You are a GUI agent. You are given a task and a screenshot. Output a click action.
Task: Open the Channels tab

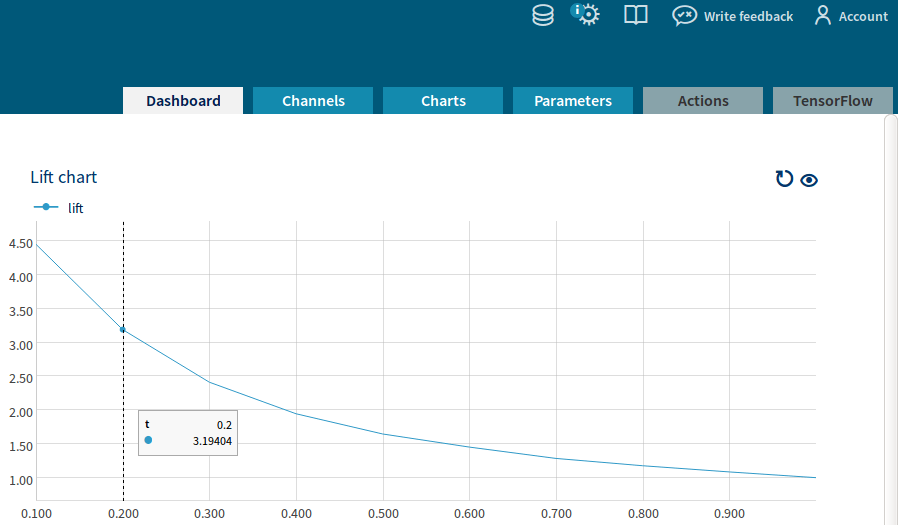[x=313, y=101]
